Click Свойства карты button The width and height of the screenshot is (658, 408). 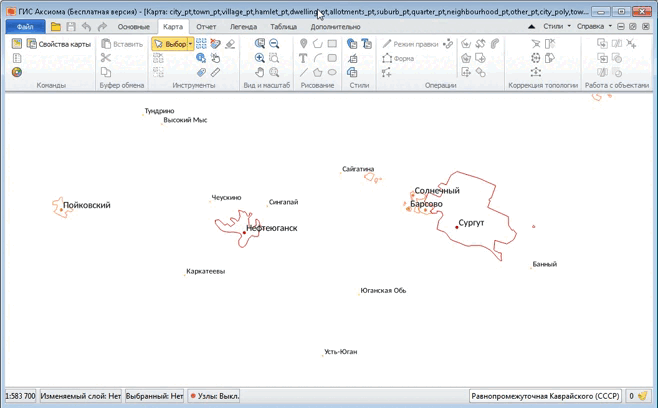pyautogui.click(x=59, y=44)
